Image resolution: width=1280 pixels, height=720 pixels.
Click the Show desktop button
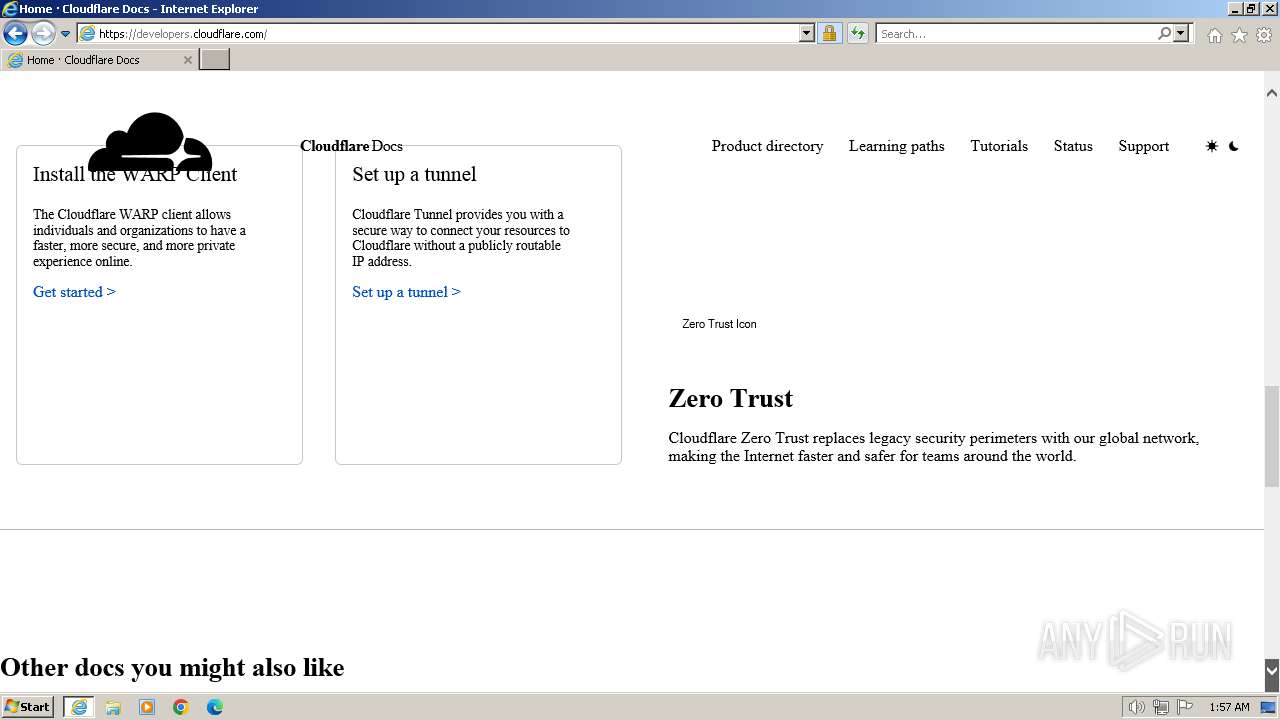(1269, 707)
